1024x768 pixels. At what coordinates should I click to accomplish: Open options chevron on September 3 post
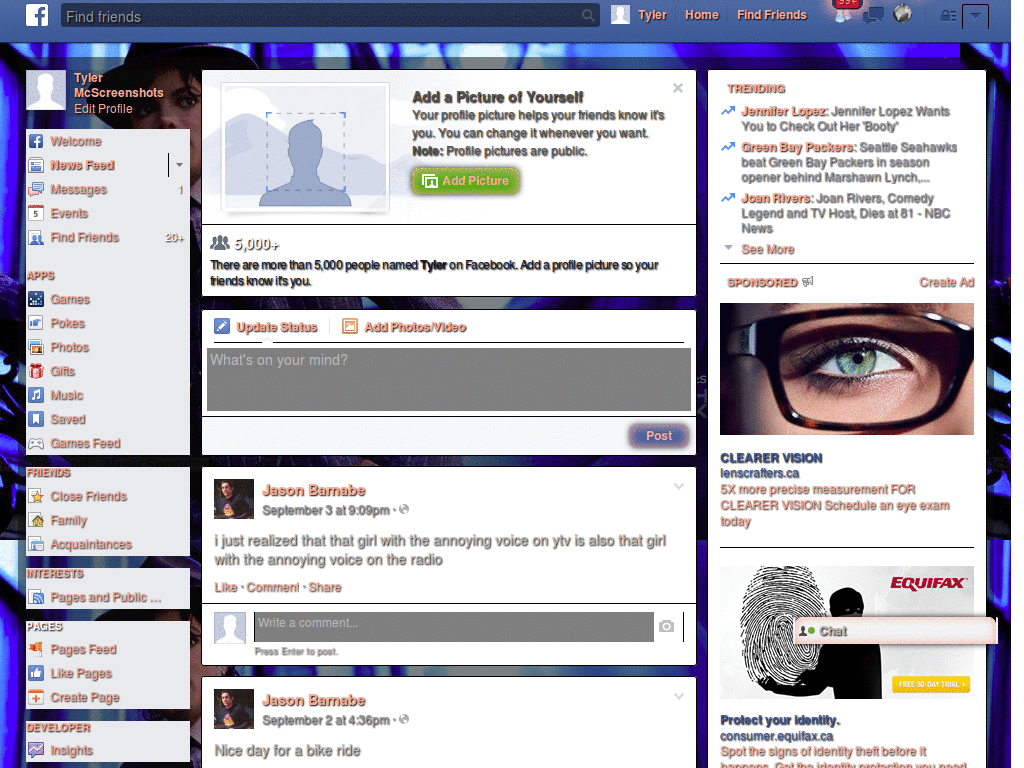[679, 487]
